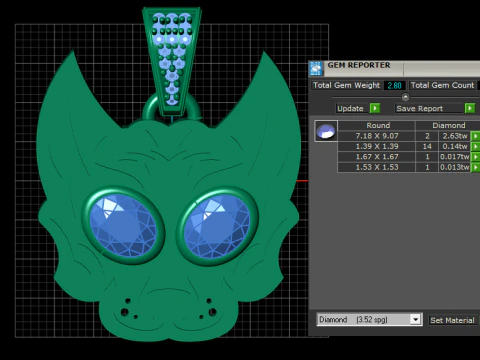Click the Diamond column header
This screenshot has width=480, height=360.
(449, 125)
